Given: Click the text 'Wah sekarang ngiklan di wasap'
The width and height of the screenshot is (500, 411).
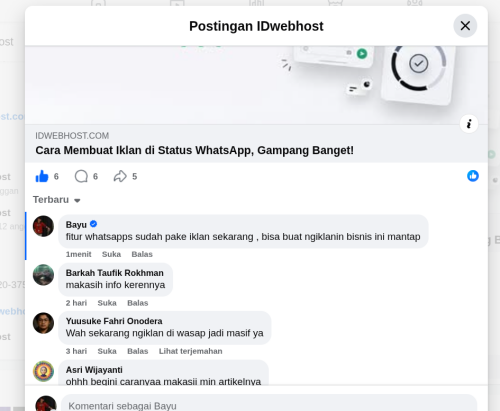Looking at the screenshot, I should [x=136, y=333].
